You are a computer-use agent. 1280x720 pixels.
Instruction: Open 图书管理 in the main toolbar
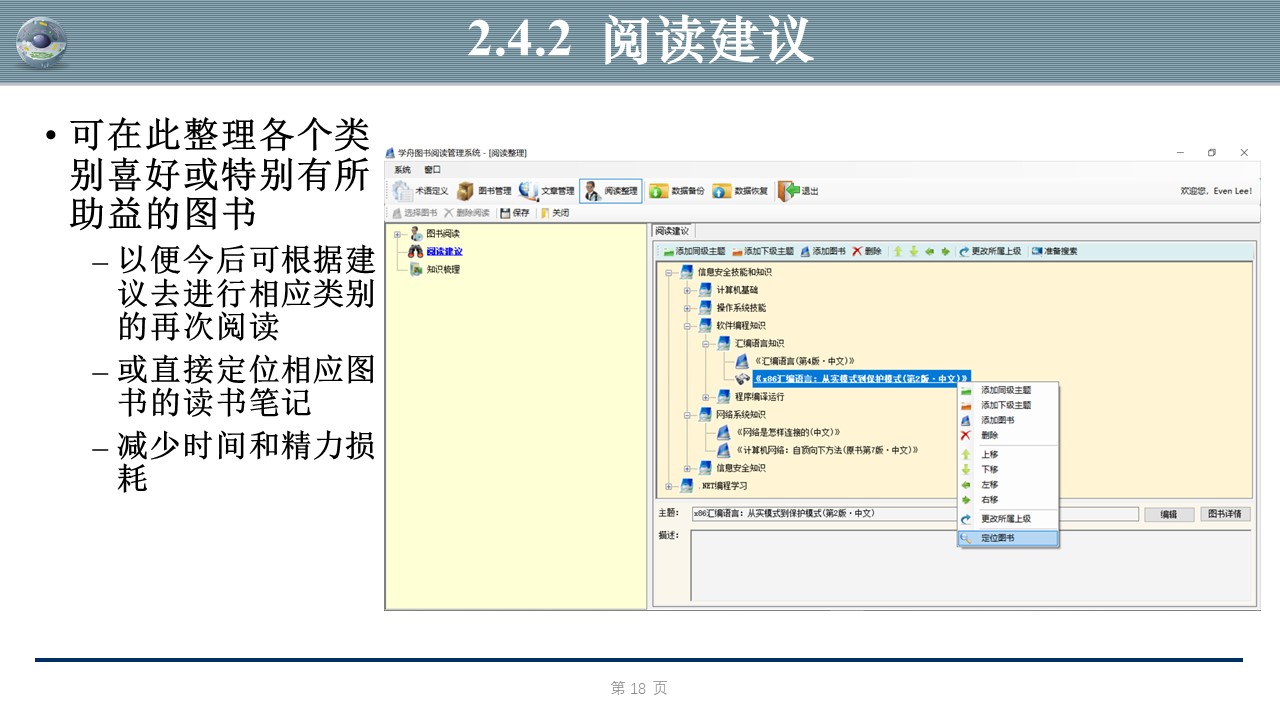tap(484, 191)
